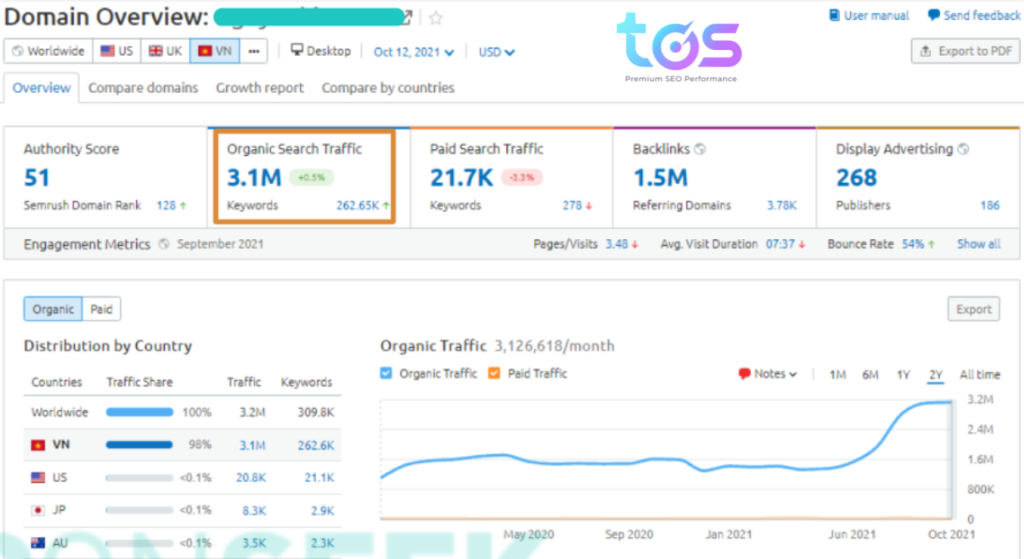Viewport: 1024px width, 559px height.
Task: Switch to Compare domains tab
Action: point(143,88)
